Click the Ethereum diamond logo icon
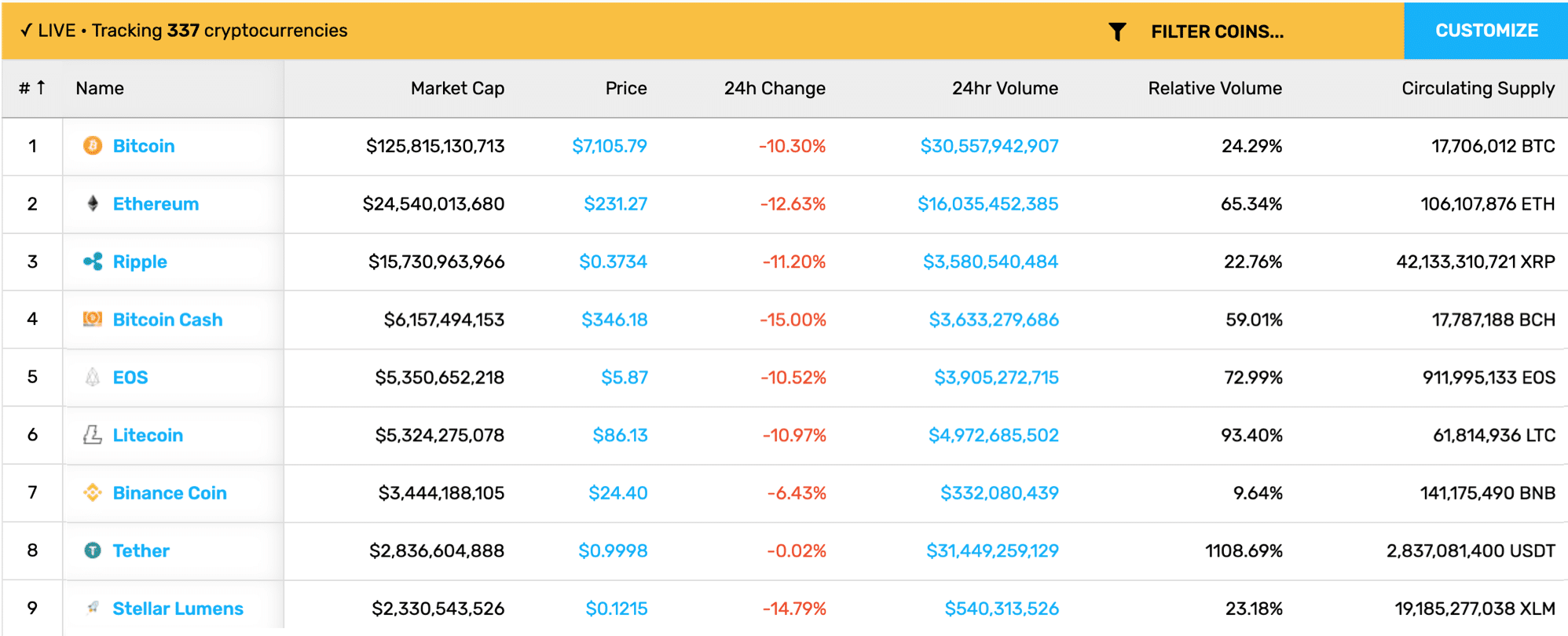This screenshot has width=1568, height=636. 93,204
